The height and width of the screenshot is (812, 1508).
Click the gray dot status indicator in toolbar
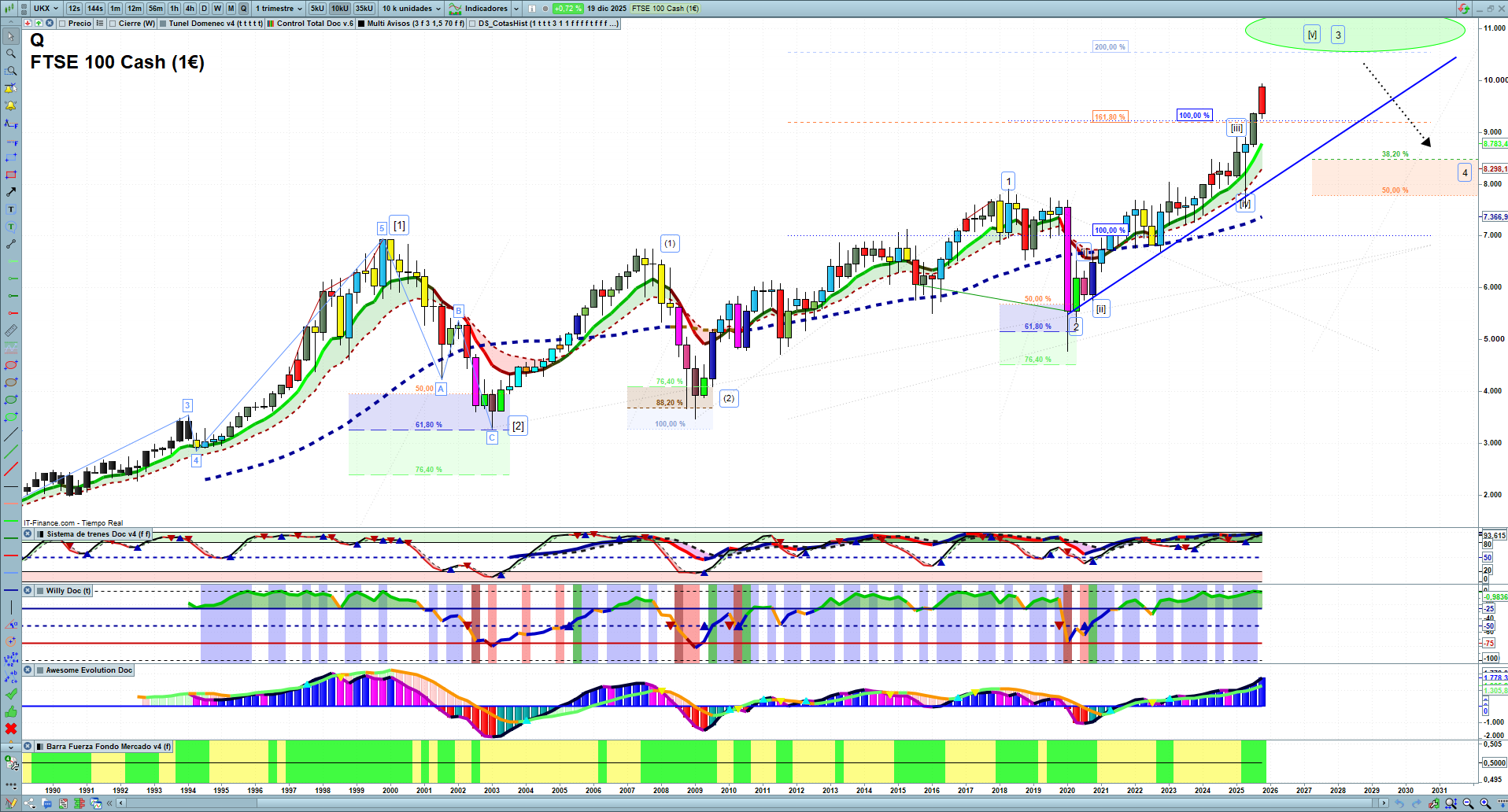[545, 9]
